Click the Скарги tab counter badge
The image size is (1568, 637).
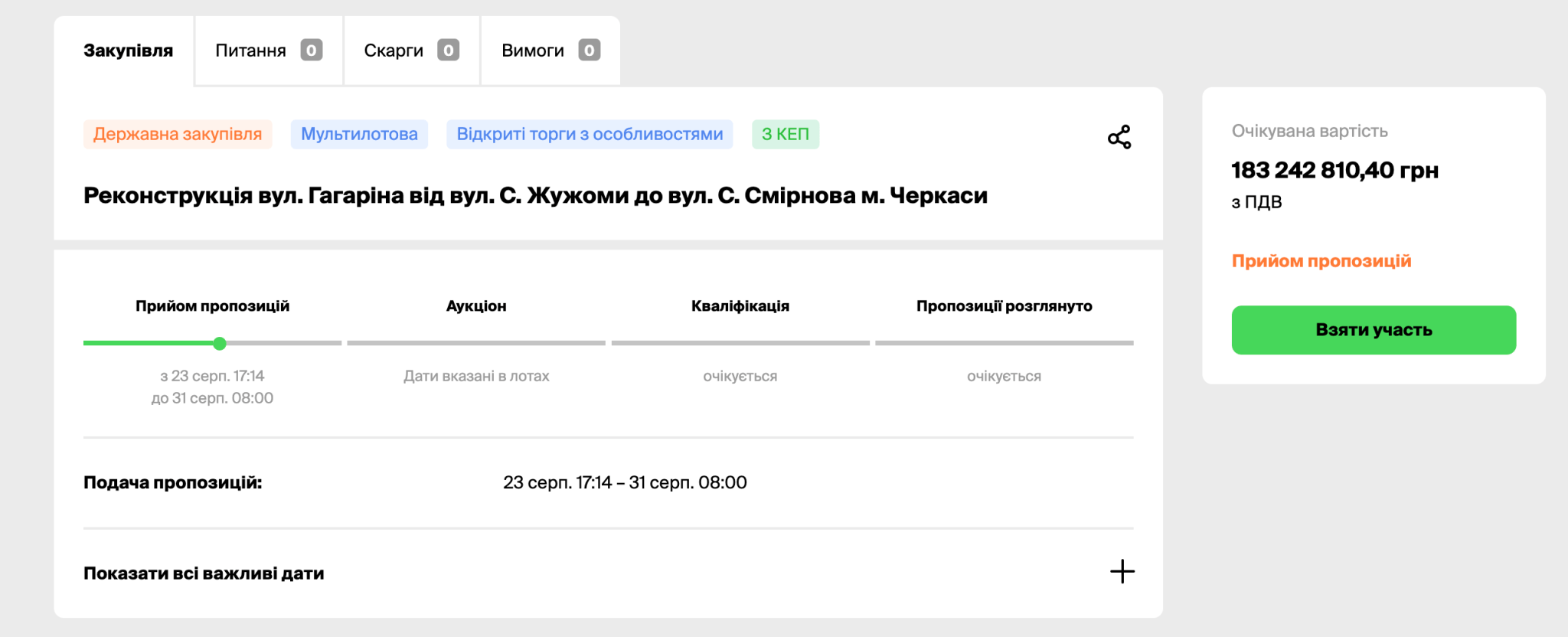(x=448, y=51)
